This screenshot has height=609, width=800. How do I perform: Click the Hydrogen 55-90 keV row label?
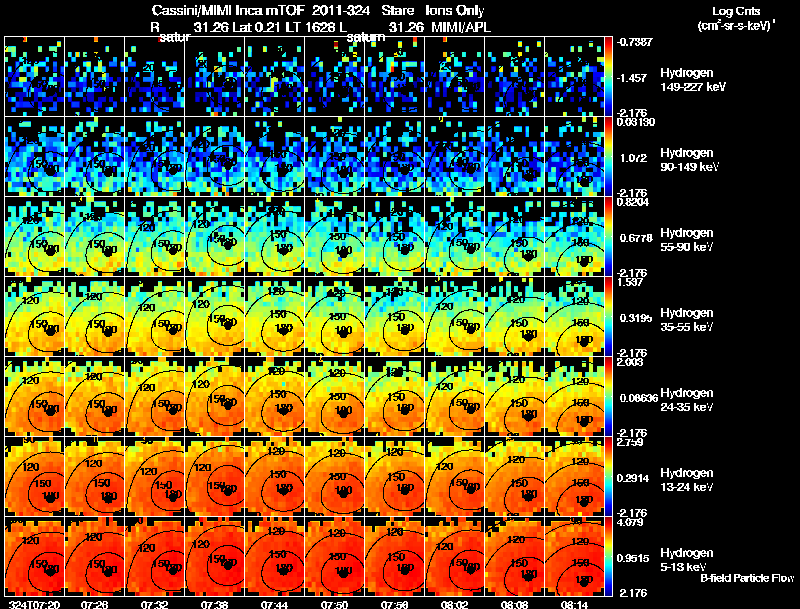pyautogui.click(x=687, y=240)
